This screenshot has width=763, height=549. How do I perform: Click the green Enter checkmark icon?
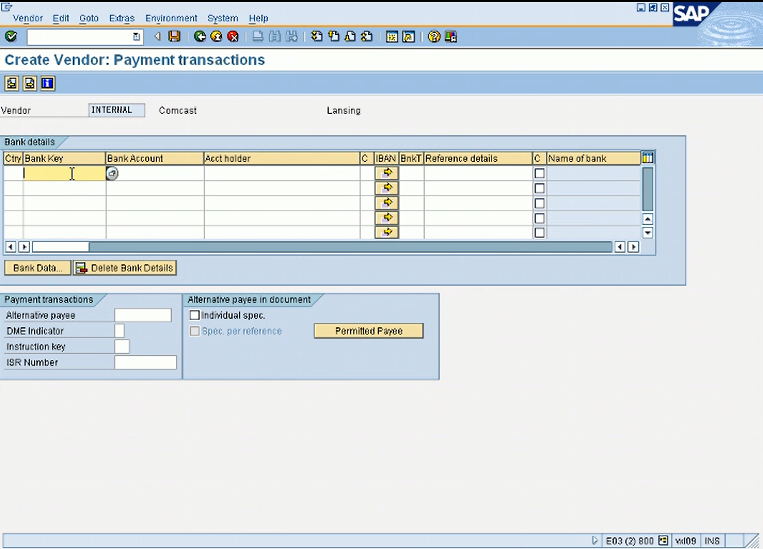pos(11,37)
